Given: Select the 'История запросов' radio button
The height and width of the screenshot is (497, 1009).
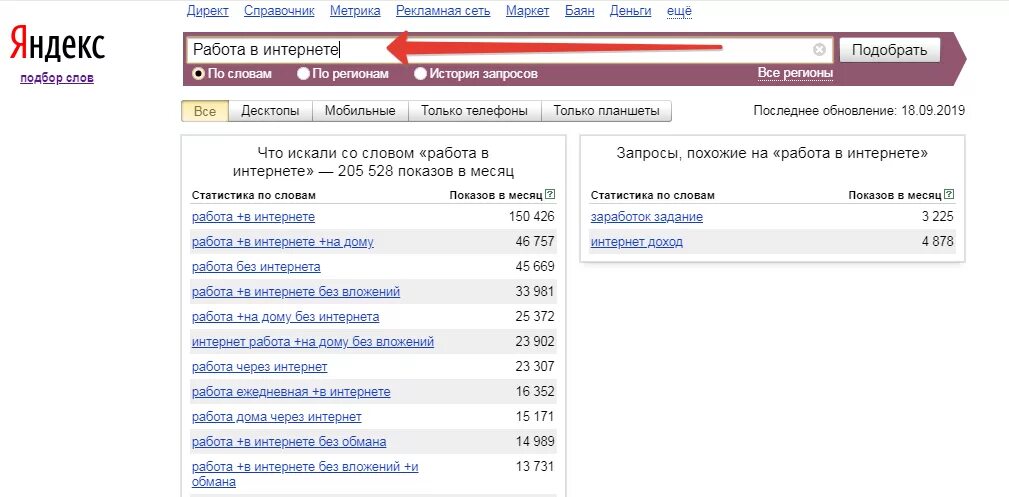Looking at the screenshot, I should coord(420,74).
